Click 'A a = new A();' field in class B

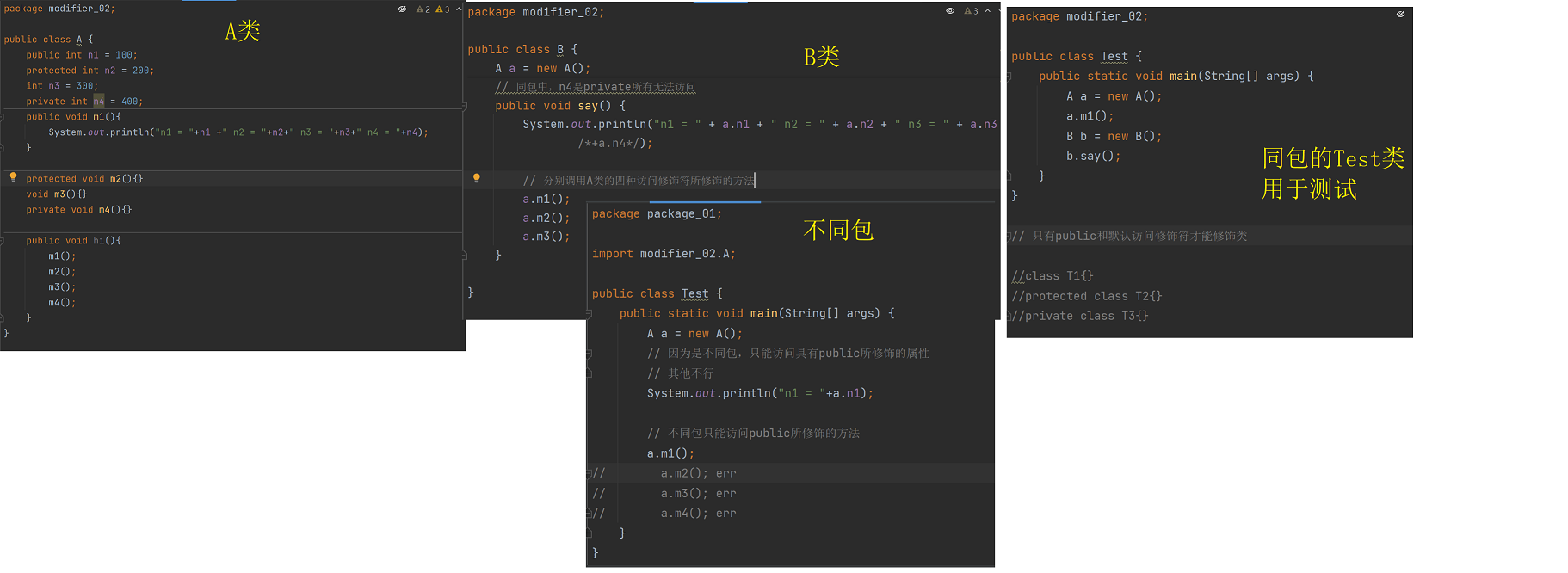click(x=543, y=69)
